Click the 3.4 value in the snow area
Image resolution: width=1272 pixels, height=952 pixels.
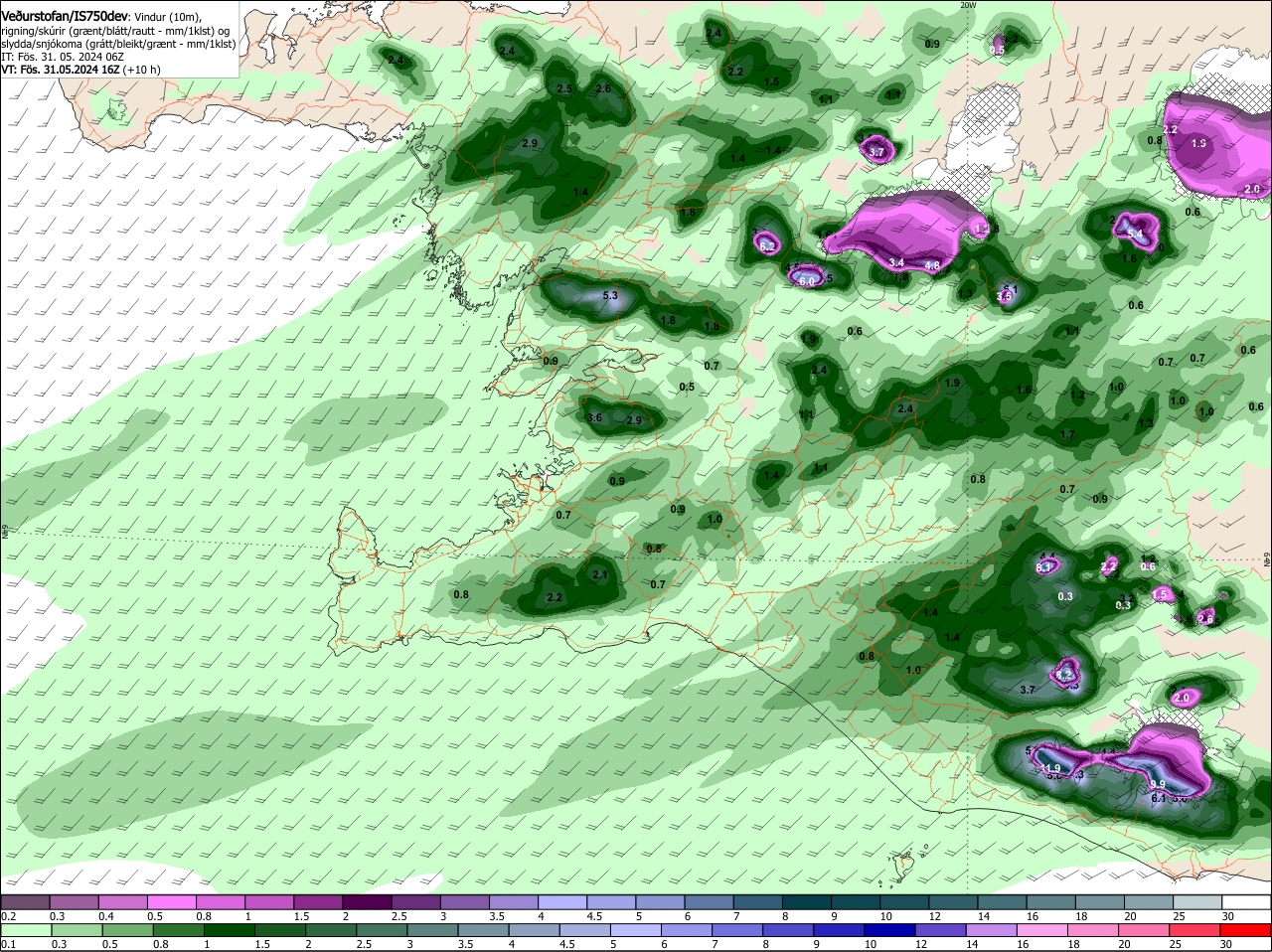point(896,262)
